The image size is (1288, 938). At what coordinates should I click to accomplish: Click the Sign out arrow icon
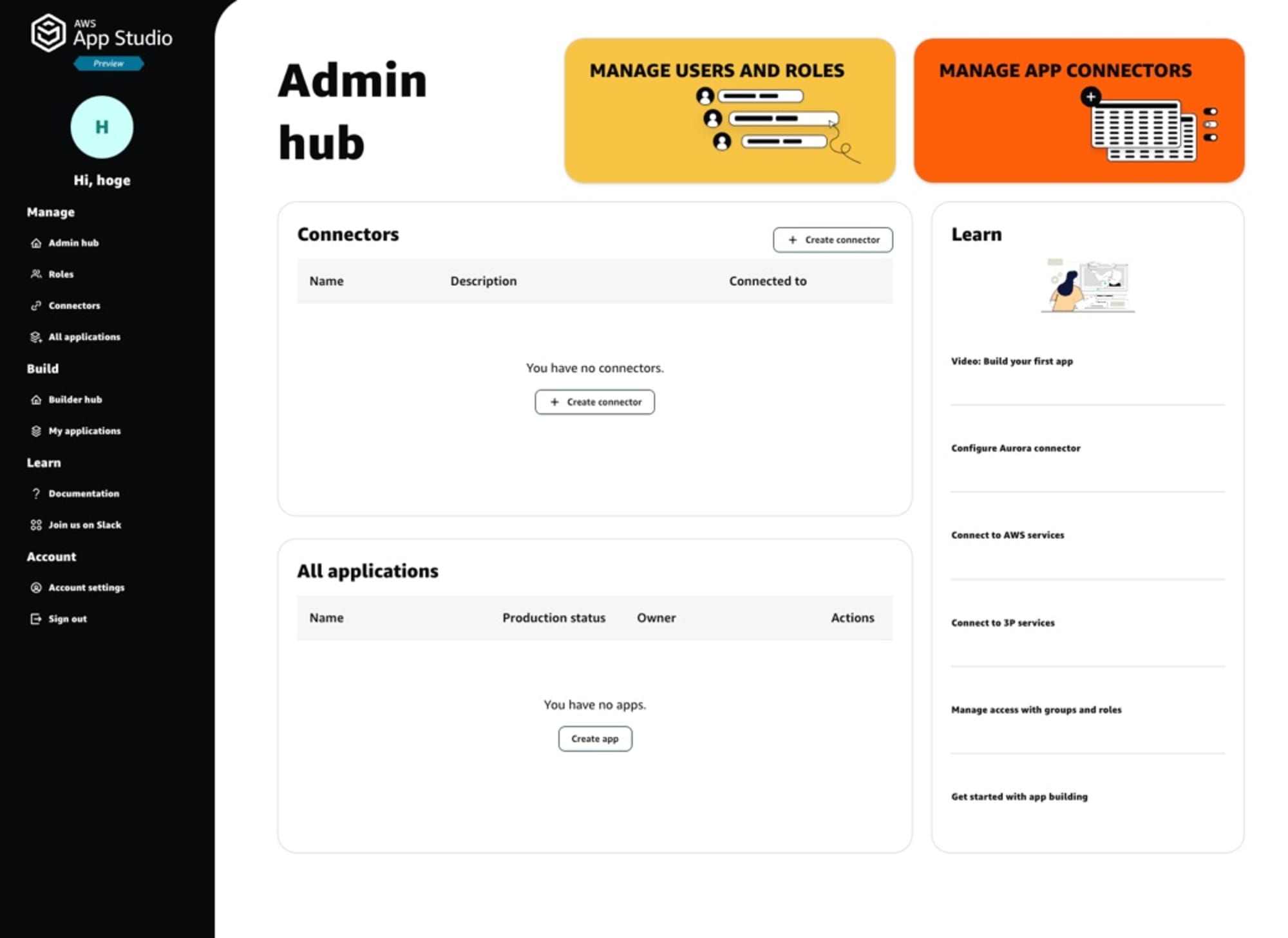point(36,619)
